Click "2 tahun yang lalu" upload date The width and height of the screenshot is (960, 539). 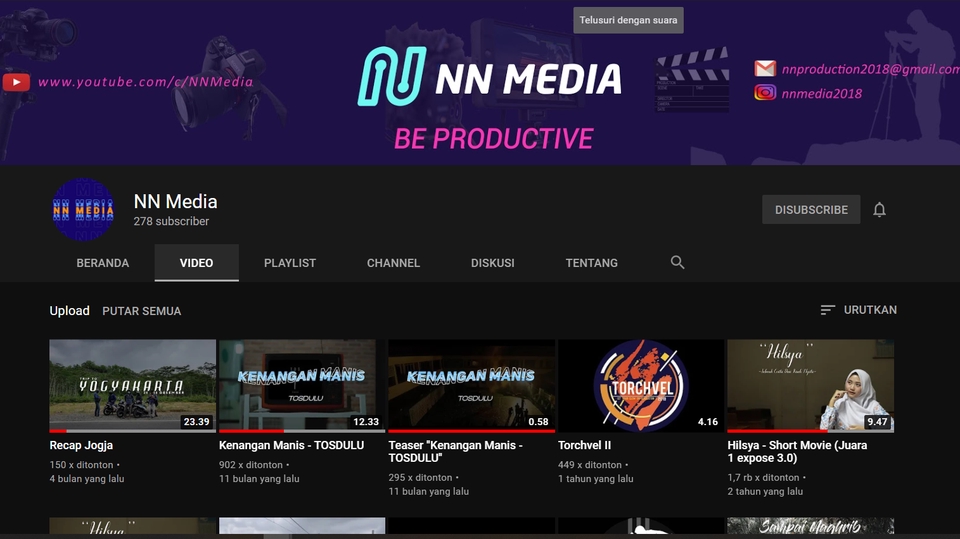pyautogui.click(x=765, y=491)
